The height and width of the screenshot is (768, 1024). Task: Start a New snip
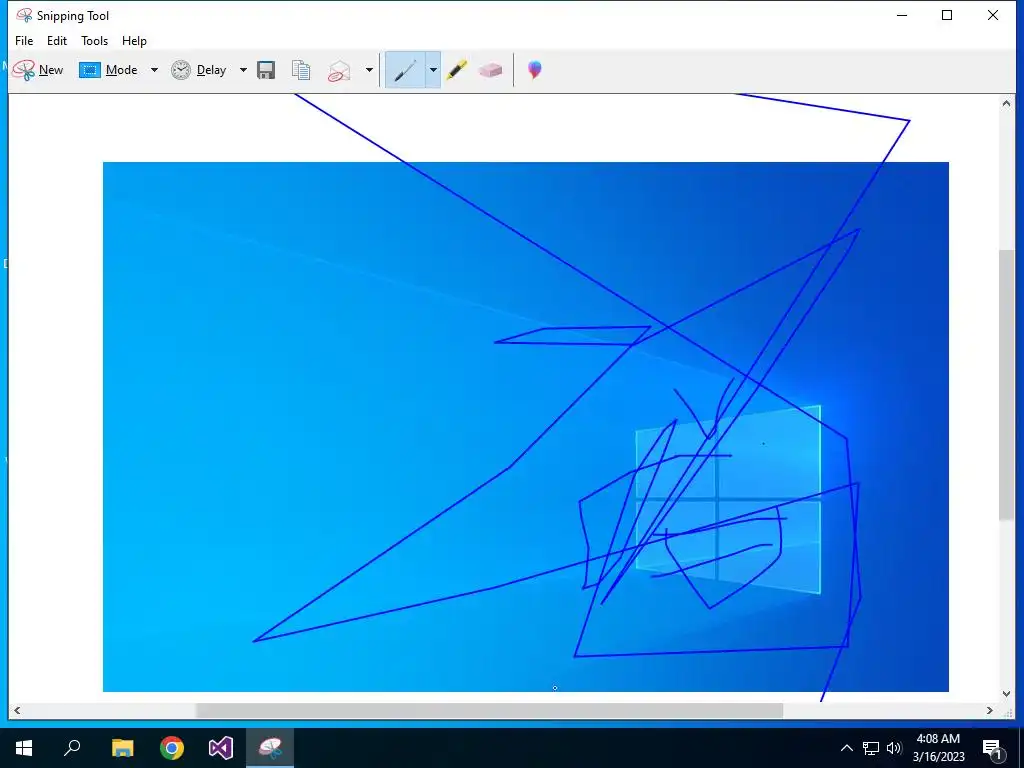[x=38, y=70]
